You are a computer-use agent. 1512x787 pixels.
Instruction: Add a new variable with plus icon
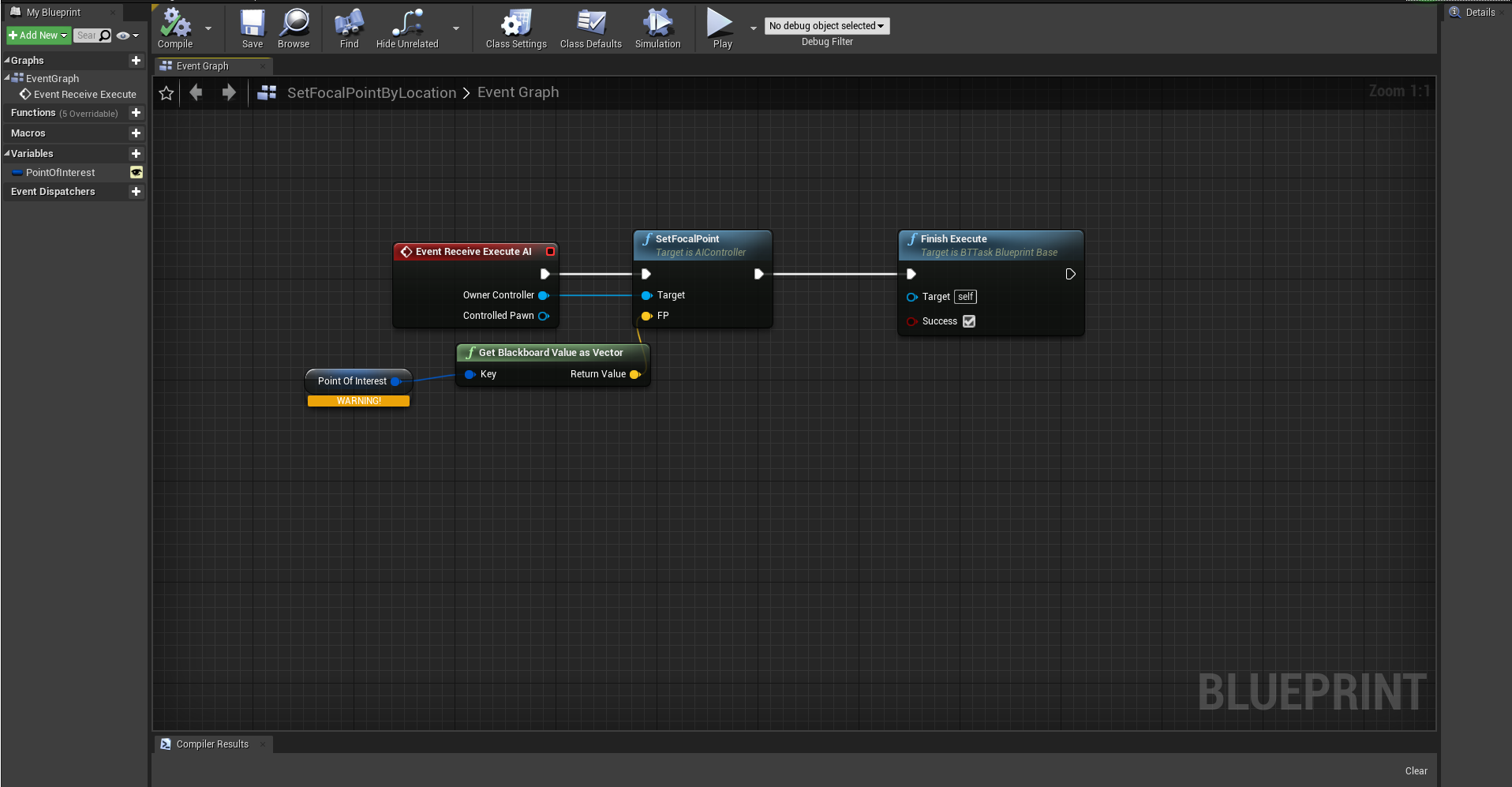click(136, 154)
